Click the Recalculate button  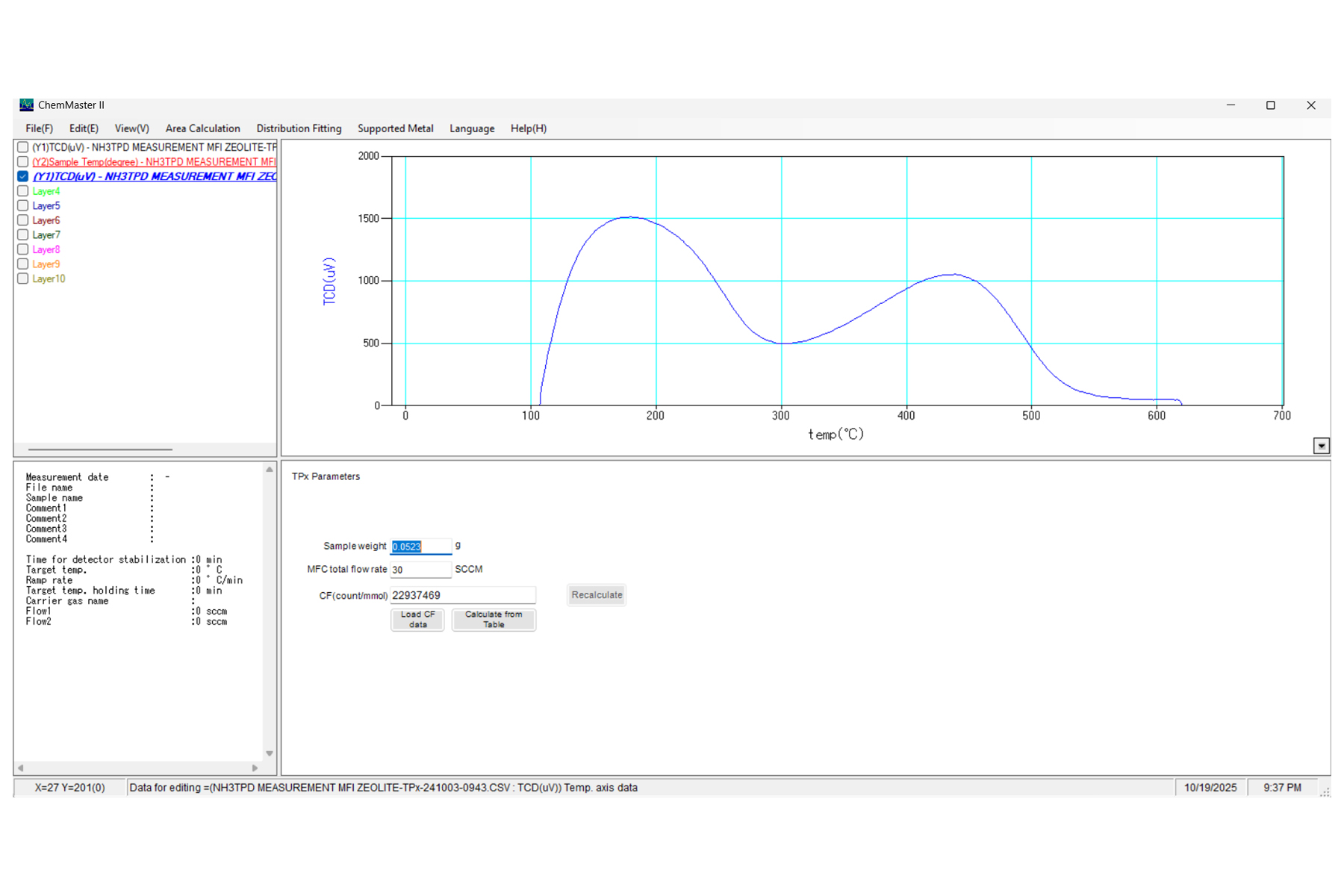pyautogui.click(x=597, y=595)
